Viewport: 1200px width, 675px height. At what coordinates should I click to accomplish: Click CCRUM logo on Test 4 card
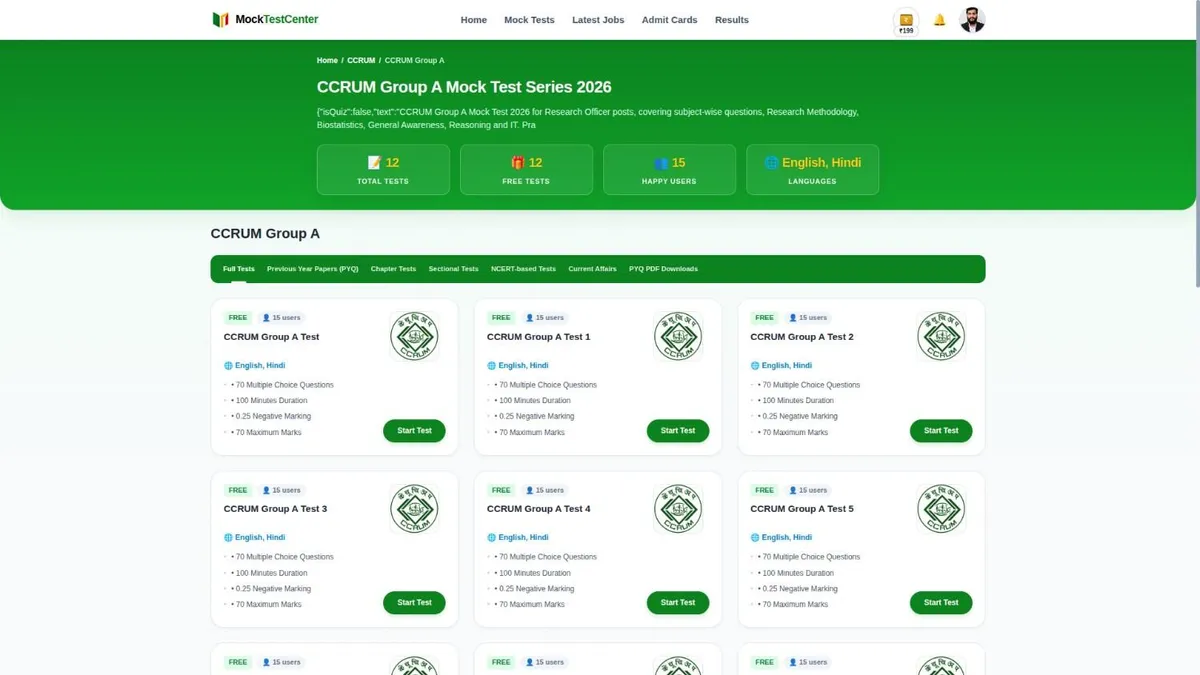click(x=678, y=508)
